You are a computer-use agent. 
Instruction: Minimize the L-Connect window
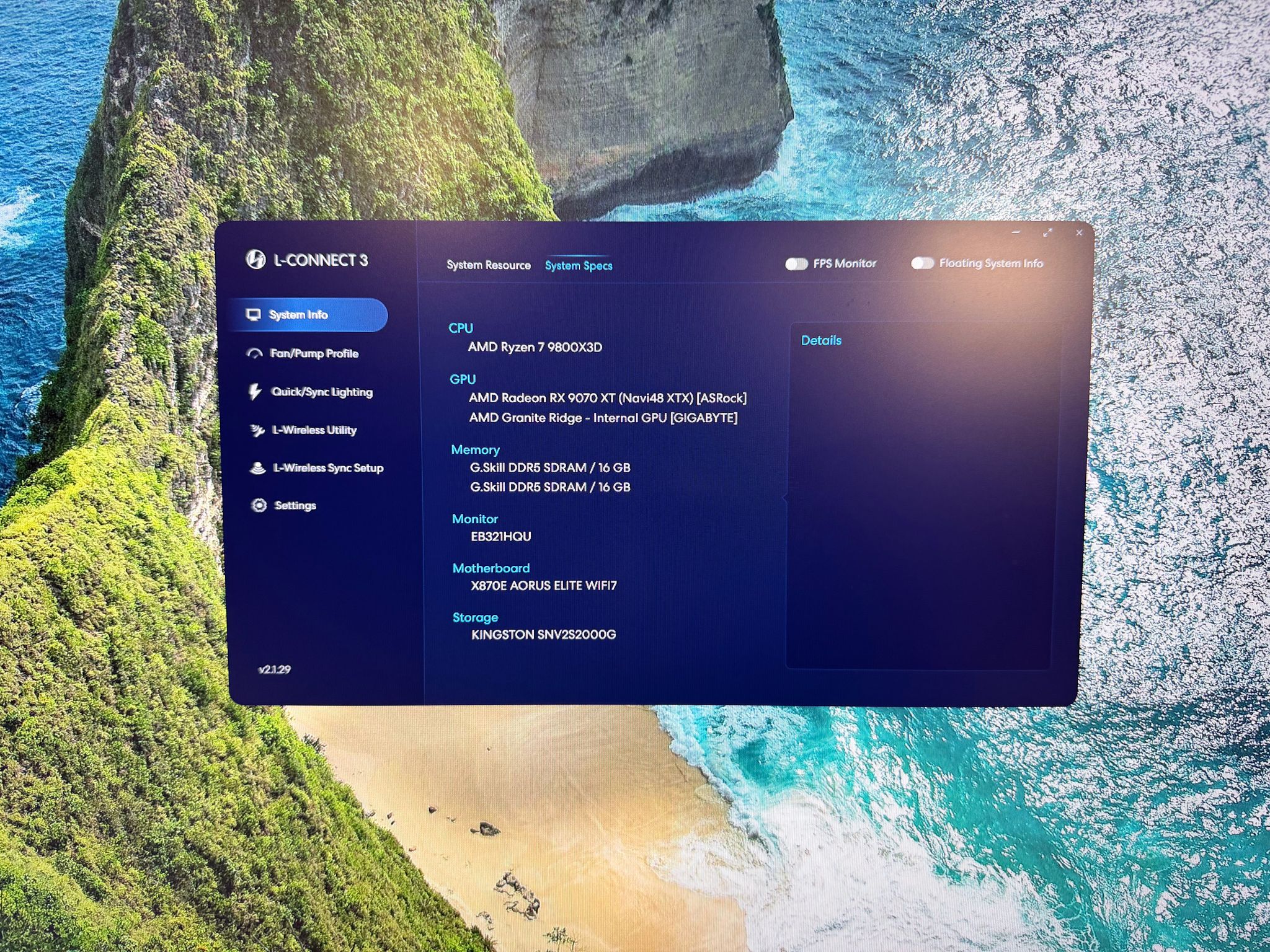pyautogui.click(x=1016, y=232)
